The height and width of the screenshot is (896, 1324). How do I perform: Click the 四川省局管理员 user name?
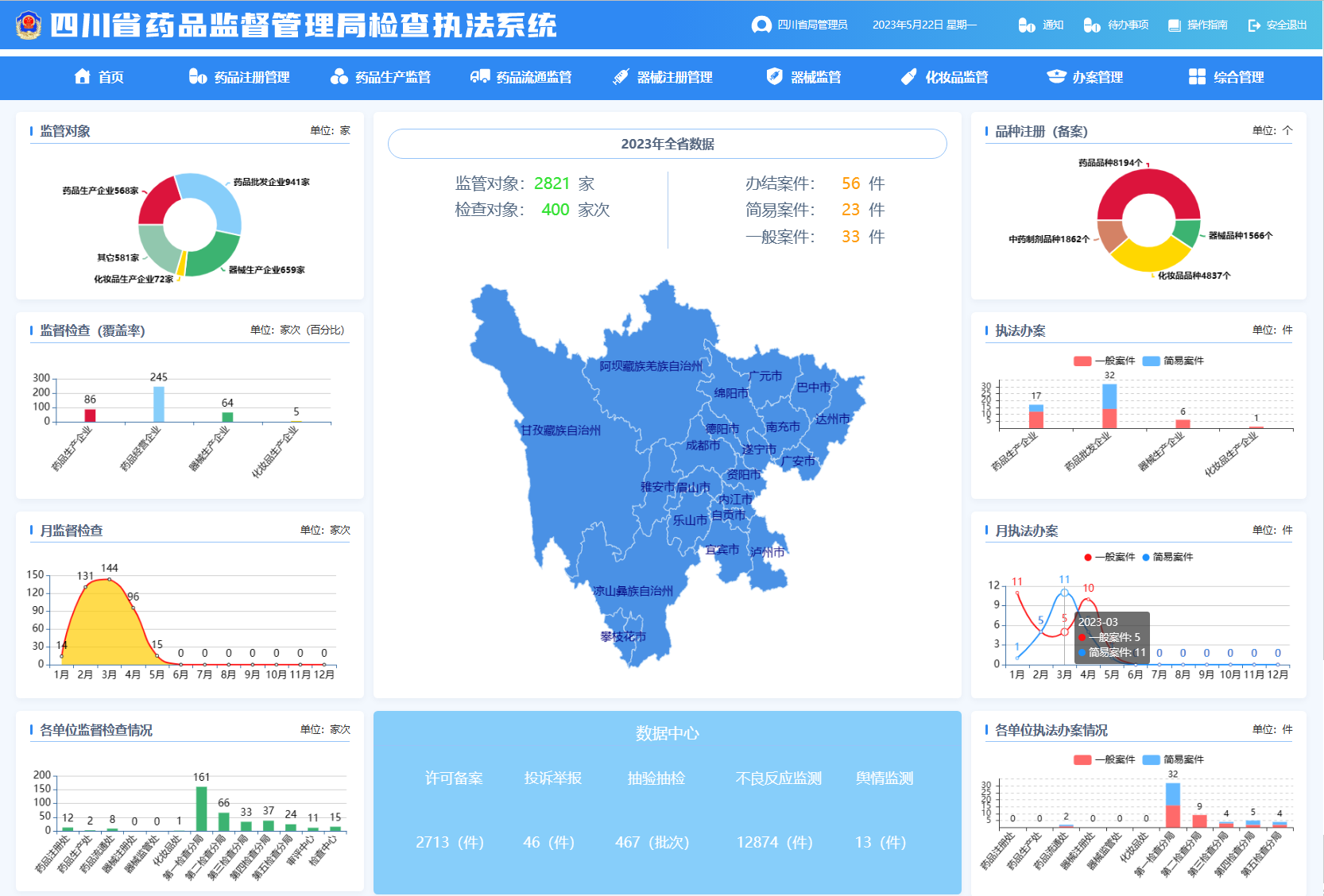click(x=812, y=25)
